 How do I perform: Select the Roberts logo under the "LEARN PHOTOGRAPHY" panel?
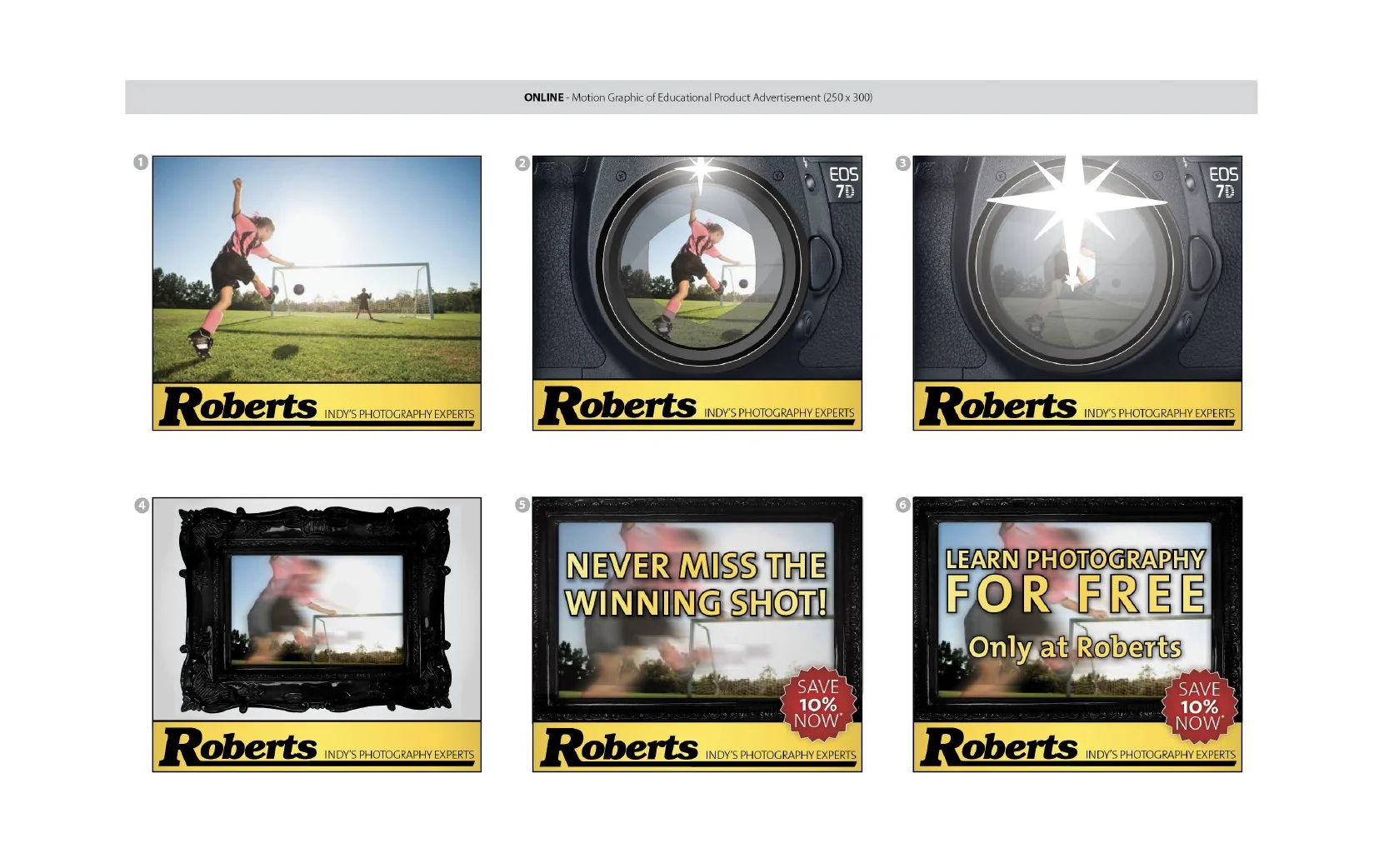click(999, 747)
